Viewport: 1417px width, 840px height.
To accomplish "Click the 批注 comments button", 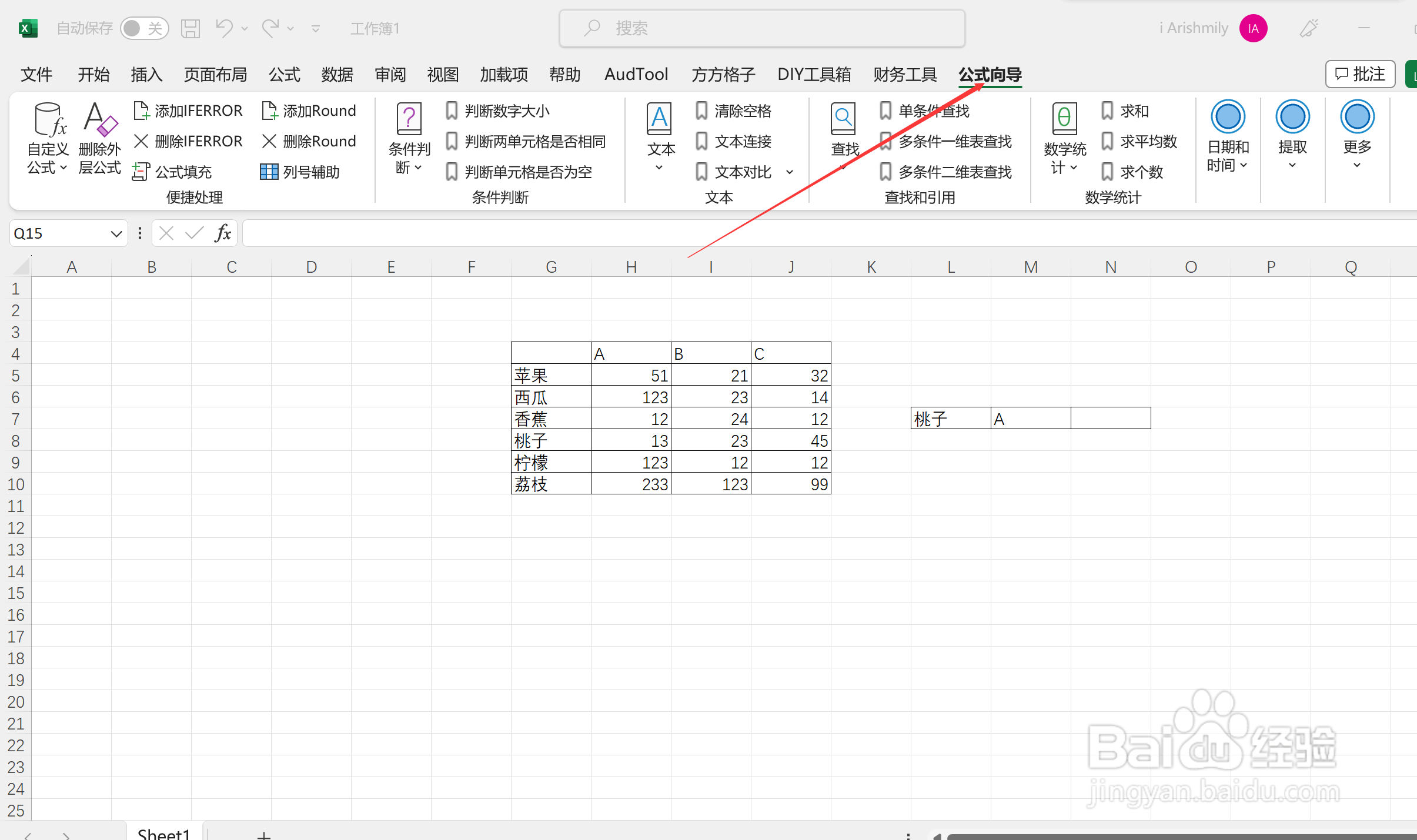I will pyautogui.click(x=1360, y=74).
